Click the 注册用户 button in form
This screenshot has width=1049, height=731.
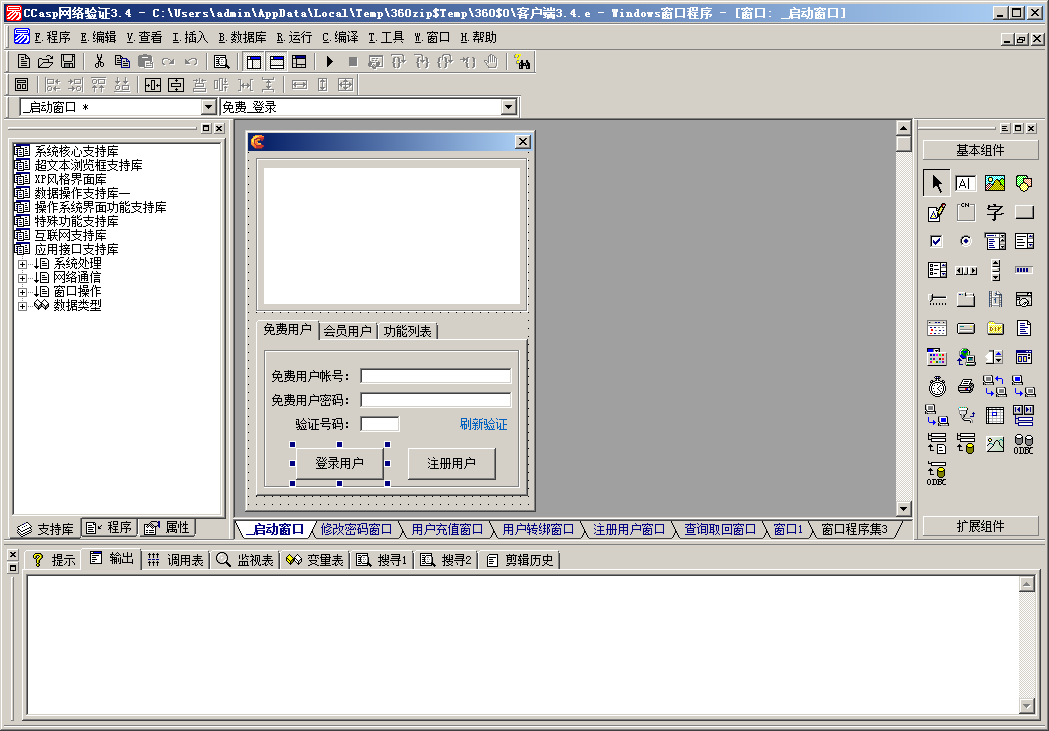[451, 464]
